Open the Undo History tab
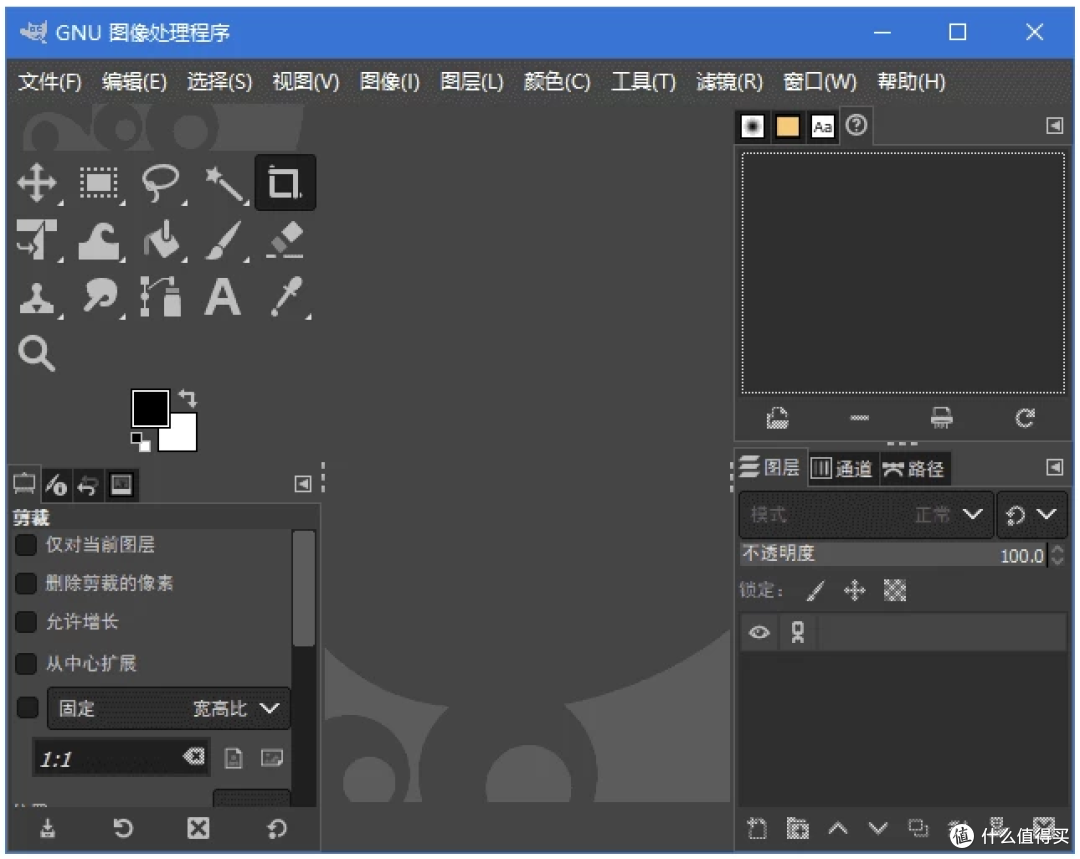 [87, 485]
